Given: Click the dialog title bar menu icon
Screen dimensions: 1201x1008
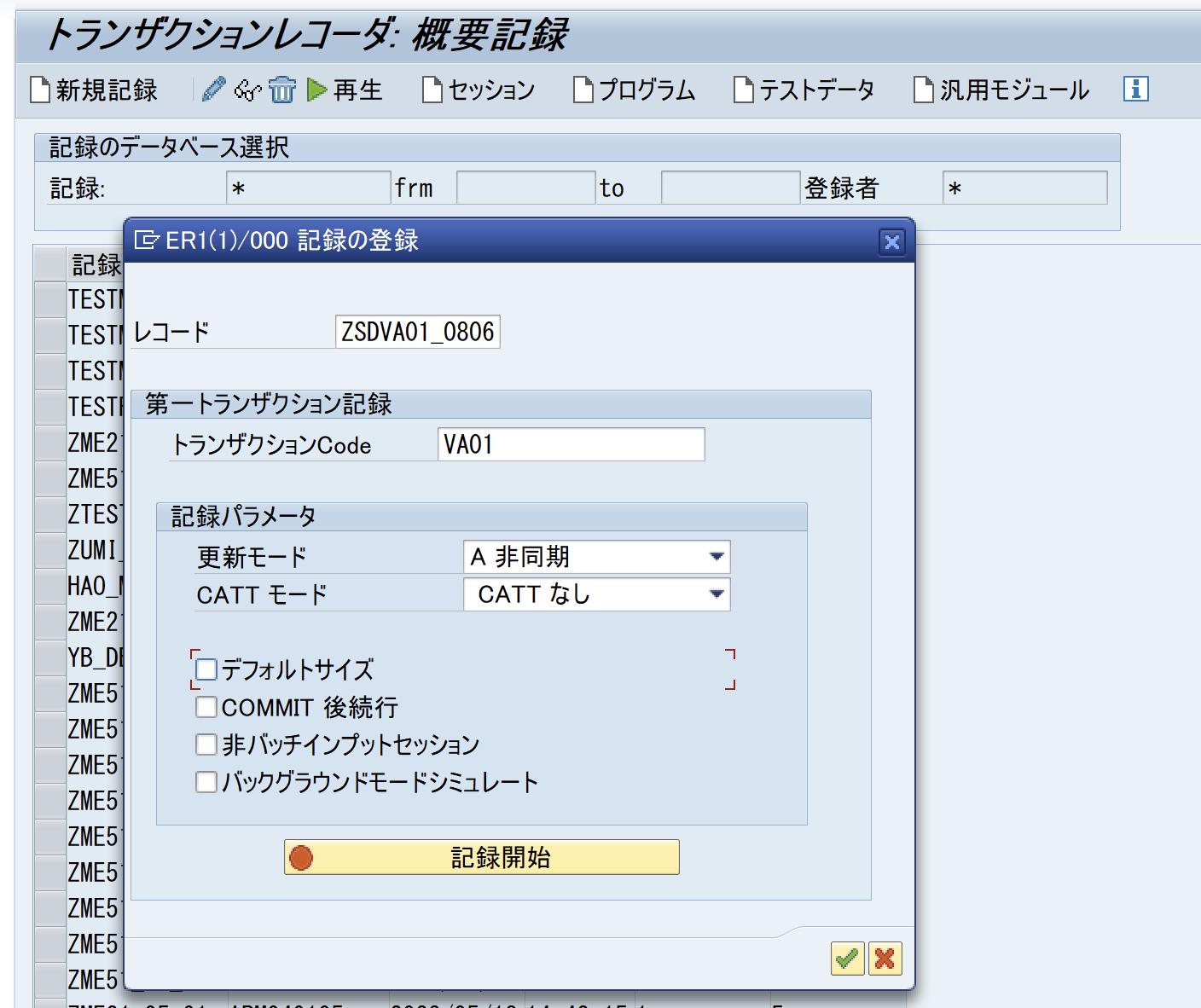Looking at the screenshot, I should pyautogui.click(x=147, y=240).
